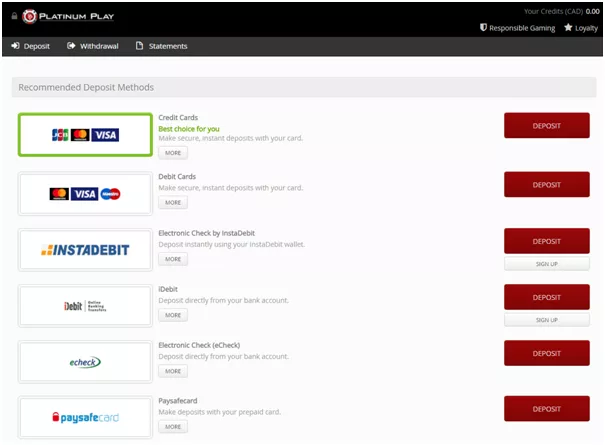Click the Withdrawal arrow icon in navbar
605x445 pixels.
point(71,46)
